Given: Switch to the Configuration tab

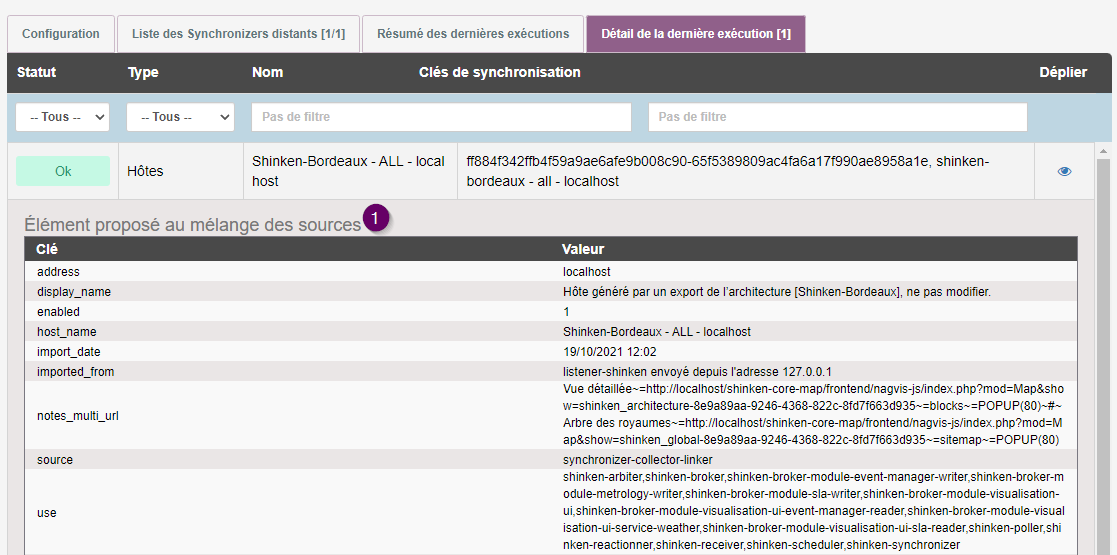Looking at the screenshot, I should click(x=61, y=34).
